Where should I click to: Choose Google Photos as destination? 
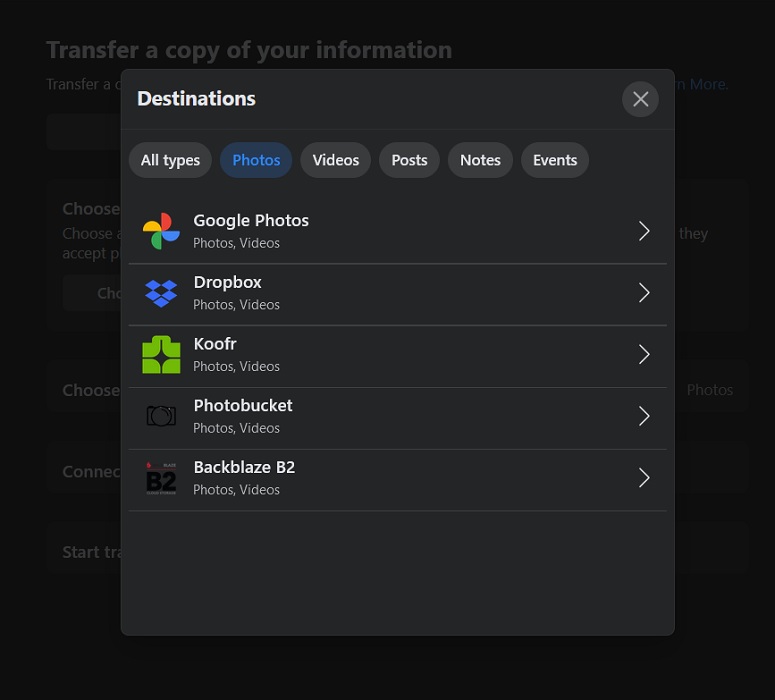coord(397,231)
